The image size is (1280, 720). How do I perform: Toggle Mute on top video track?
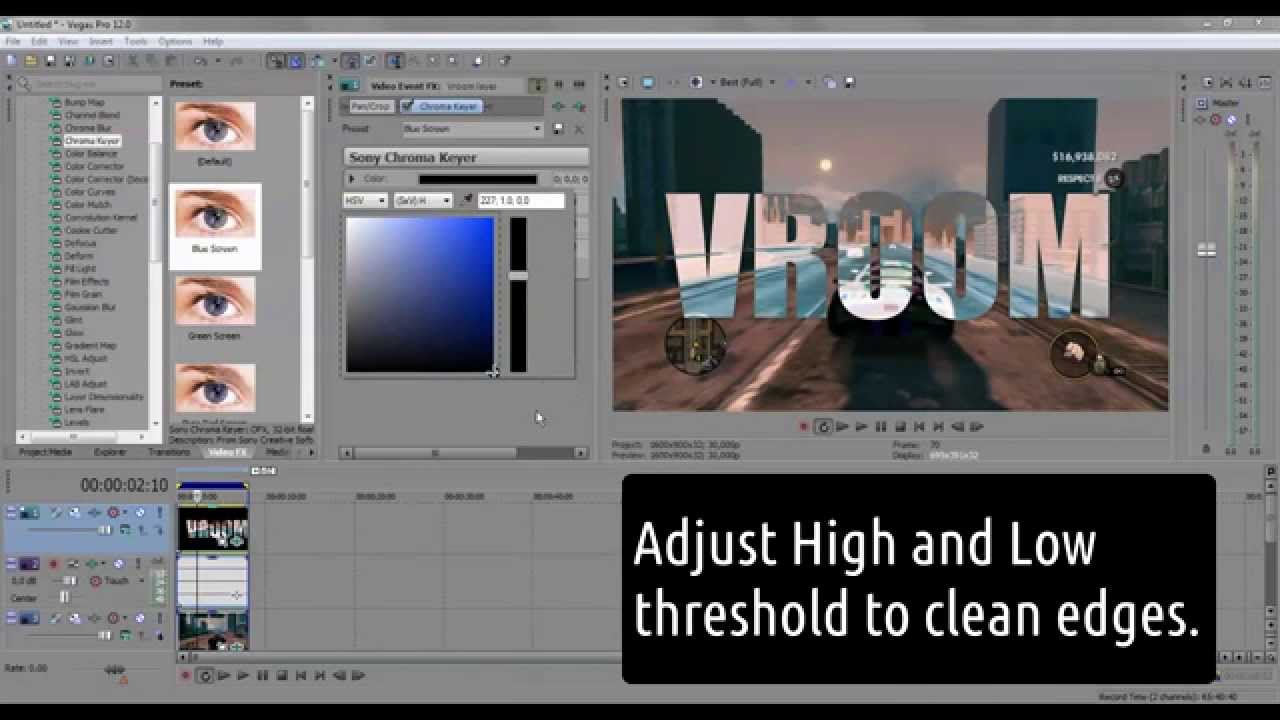(x=140, y=513)
